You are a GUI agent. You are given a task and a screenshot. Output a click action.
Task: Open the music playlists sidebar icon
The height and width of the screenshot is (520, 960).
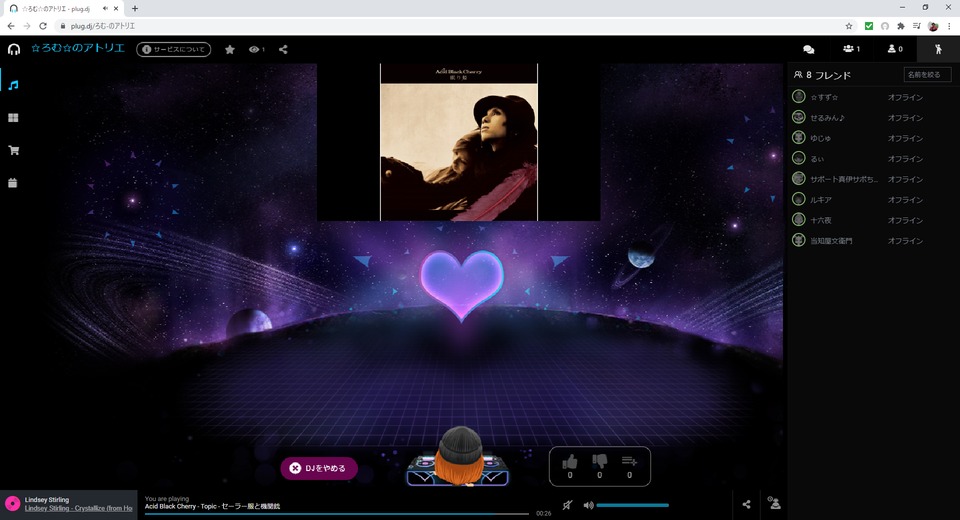point(13,85)
